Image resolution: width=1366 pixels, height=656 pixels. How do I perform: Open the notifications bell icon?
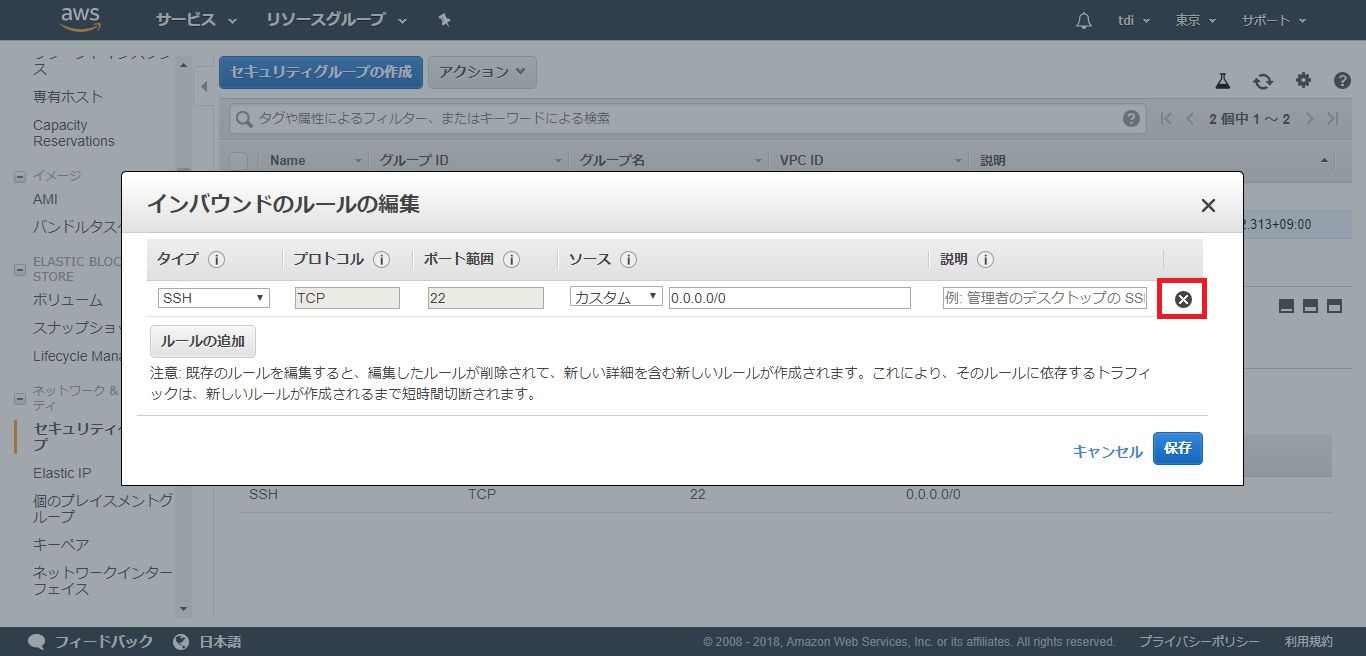1084,21
